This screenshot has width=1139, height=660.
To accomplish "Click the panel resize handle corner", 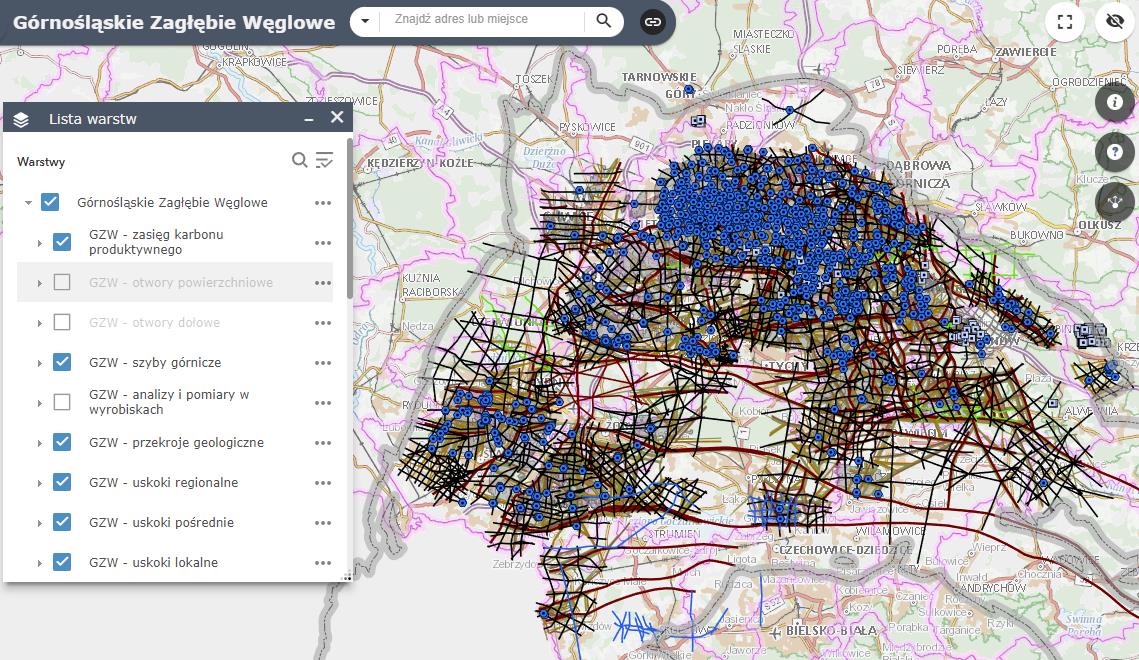I will coord(347,577).
